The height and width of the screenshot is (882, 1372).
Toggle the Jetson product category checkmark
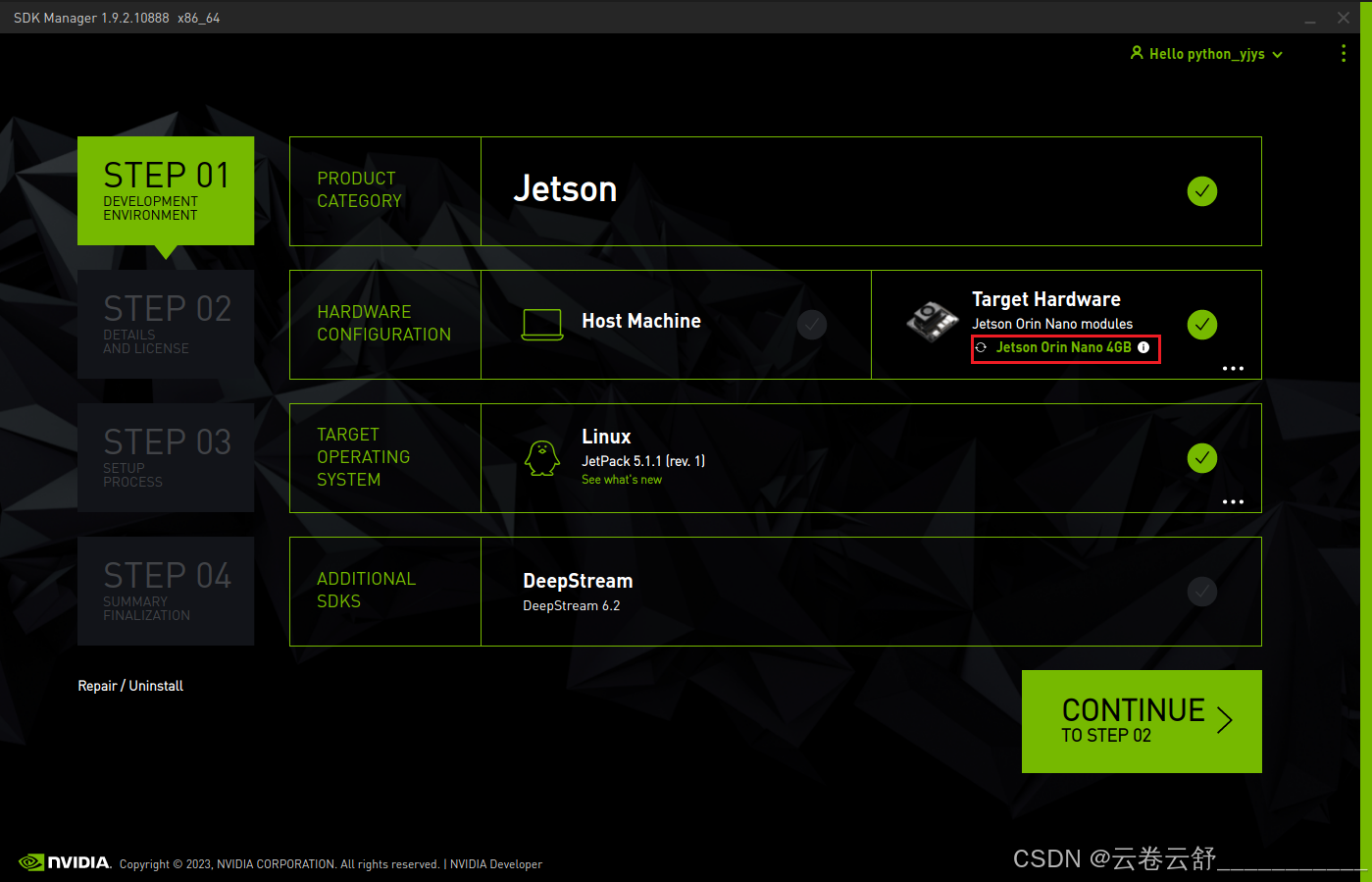click(1202, 191)
